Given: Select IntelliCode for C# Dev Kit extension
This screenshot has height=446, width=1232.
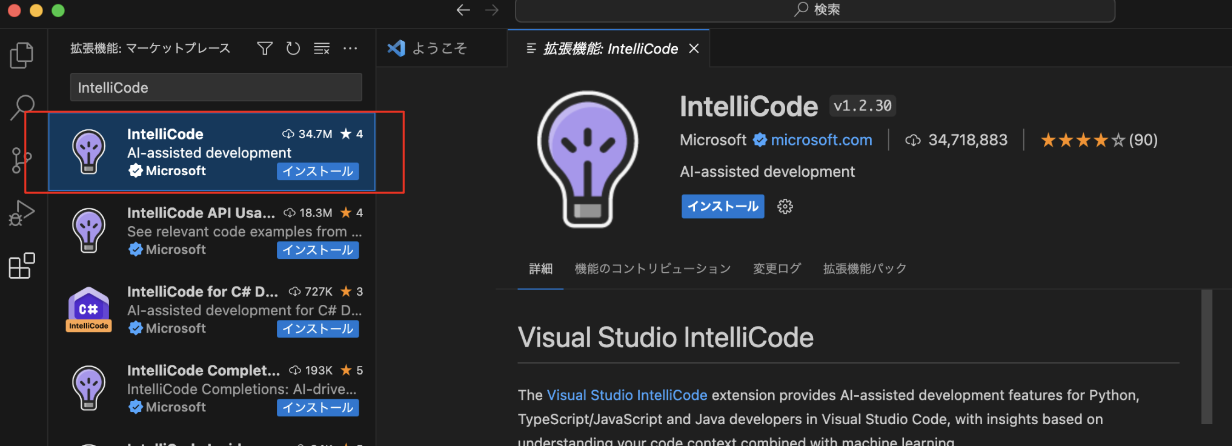Looking at the screenshot, I should click(212, 309).
